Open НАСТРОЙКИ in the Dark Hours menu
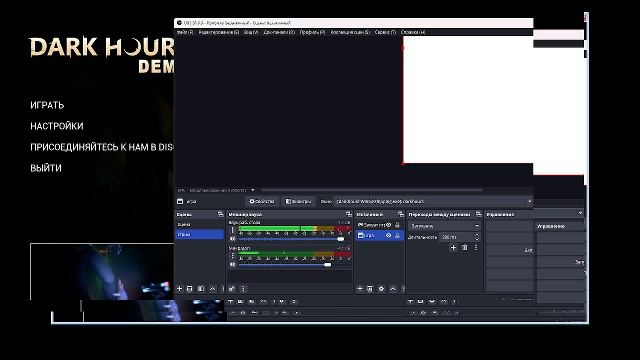The width and height of the screenshot is (640, 360). [x=57, y=126]
